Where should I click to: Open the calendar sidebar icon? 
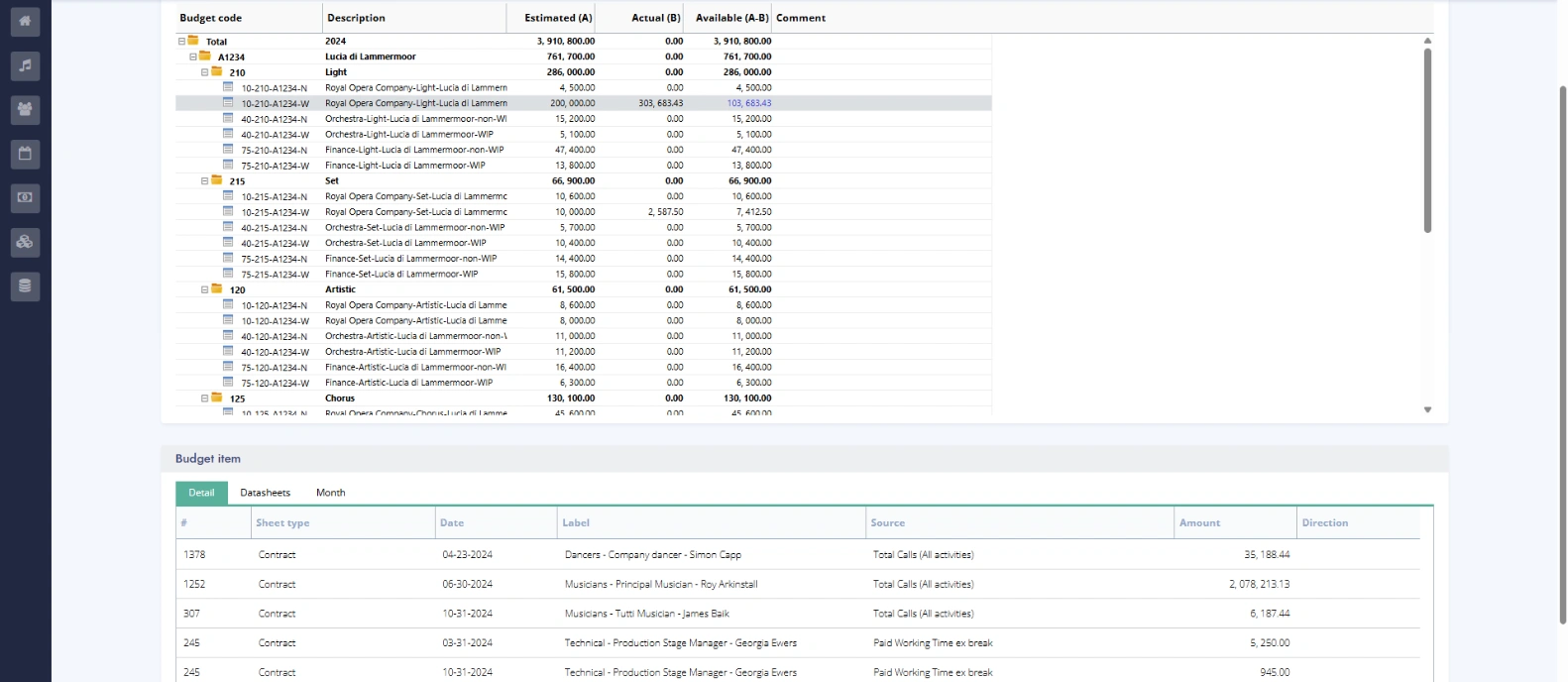tap(25, 154)
